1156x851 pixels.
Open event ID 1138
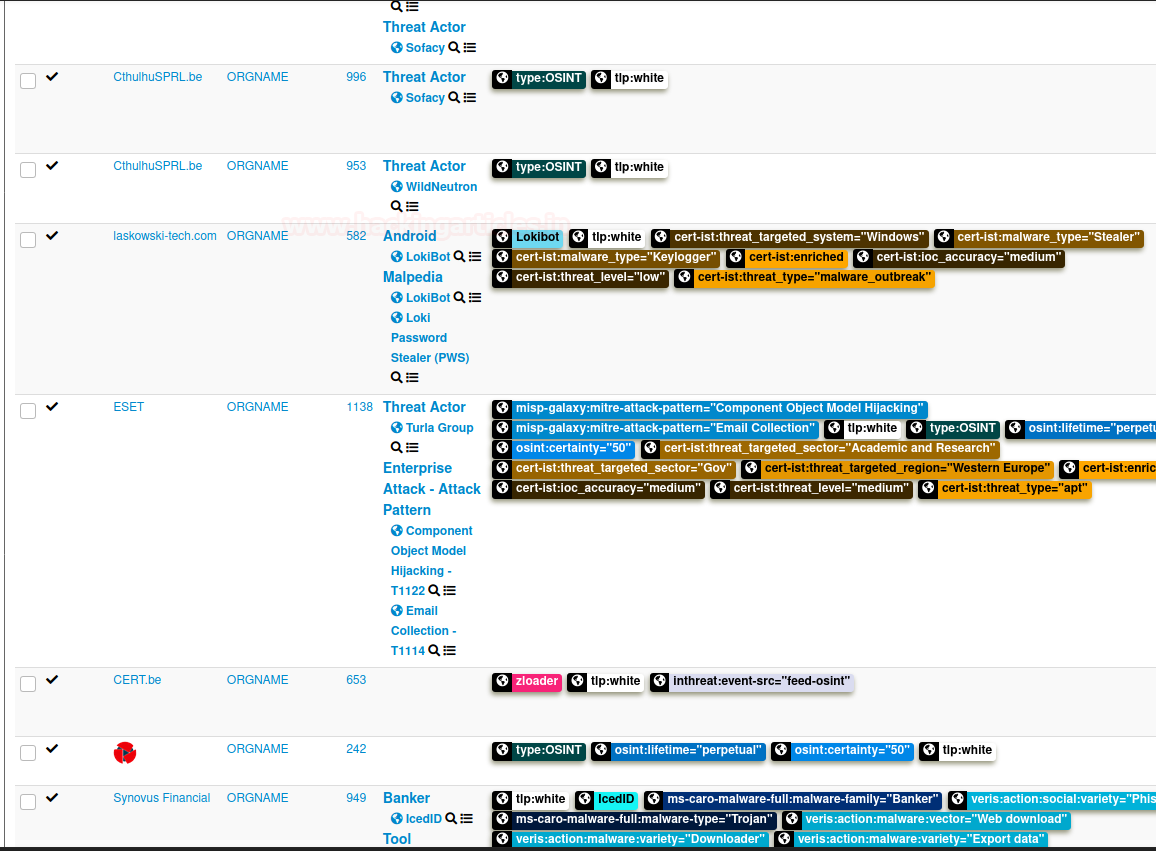click(360, 407)
